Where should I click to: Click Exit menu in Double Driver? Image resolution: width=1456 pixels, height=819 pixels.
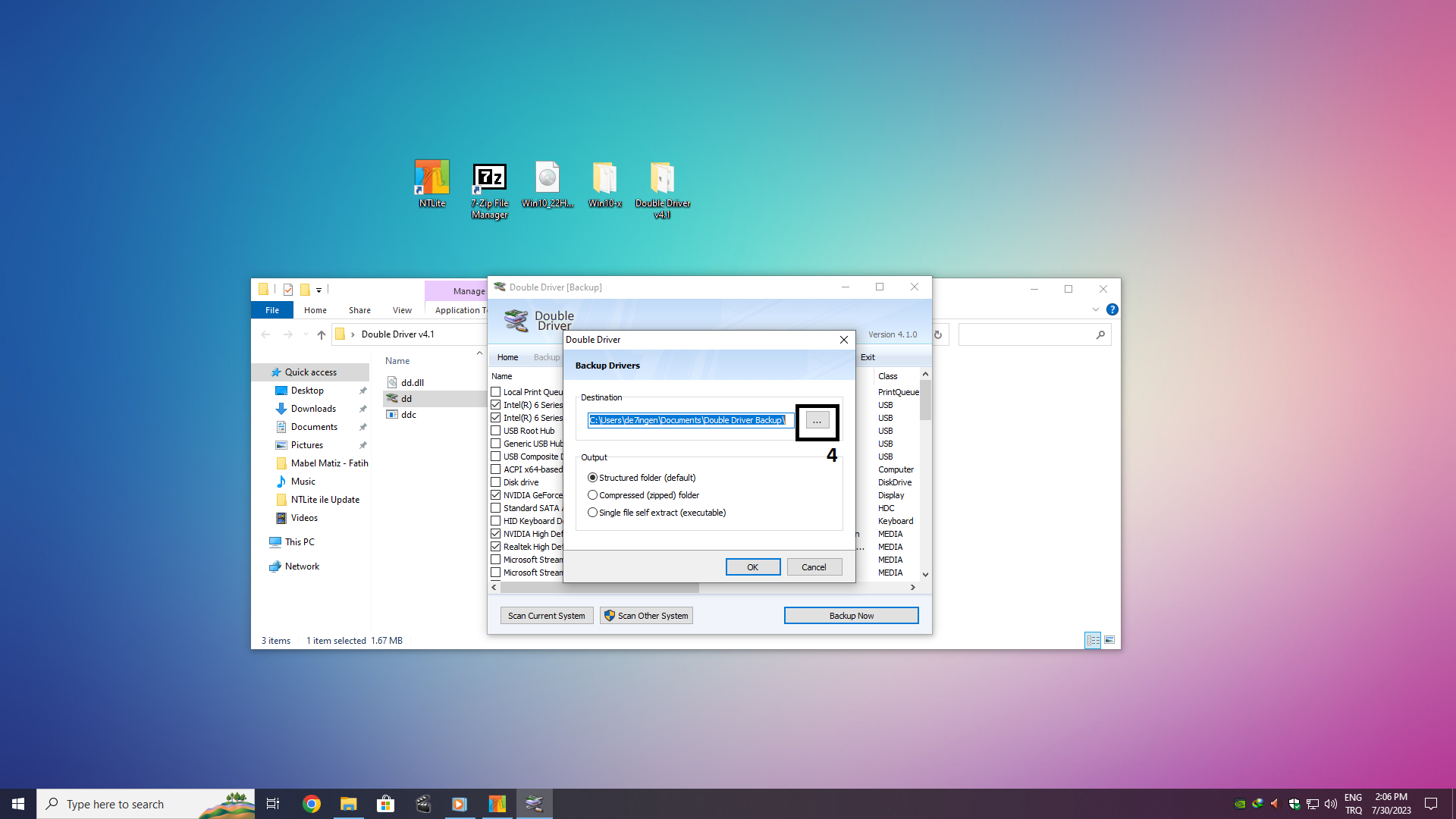point(868,357)
